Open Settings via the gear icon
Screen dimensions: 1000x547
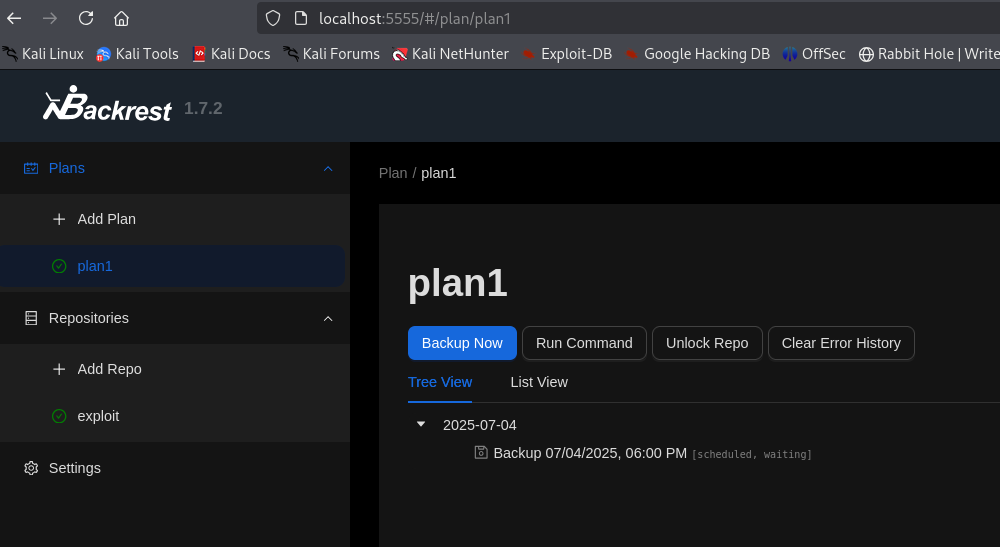coord(31,468)
